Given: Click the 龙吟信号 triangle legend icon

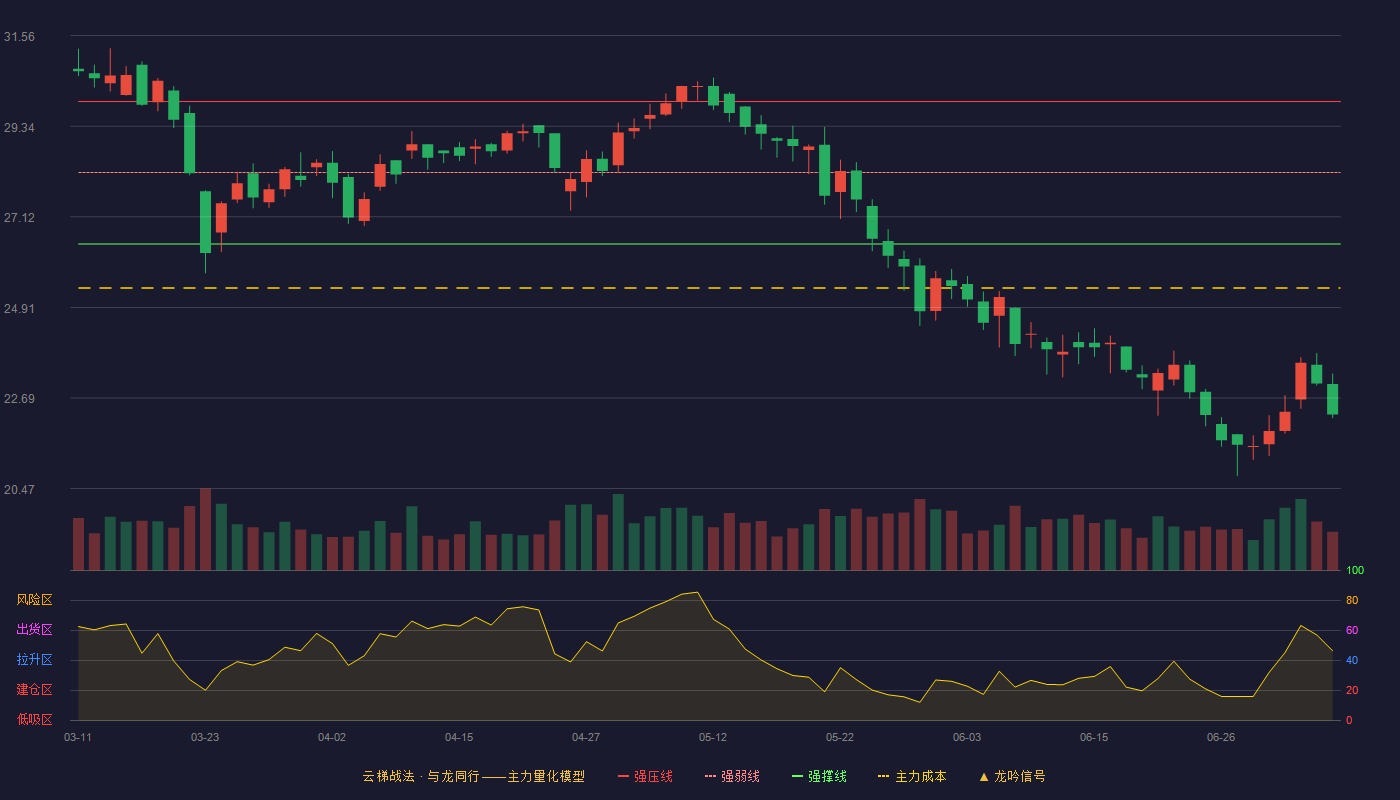Looking at the screenshot, I should pos(984,776).
